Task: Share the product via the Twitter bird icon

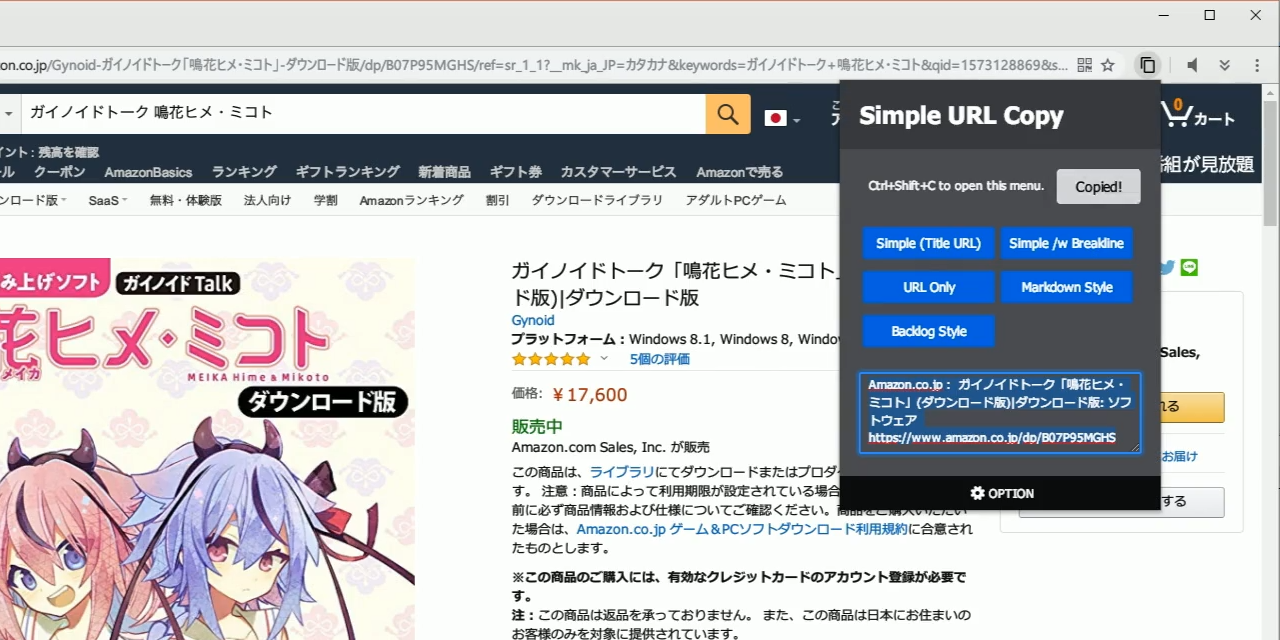Action: (x=1167, y=267)
